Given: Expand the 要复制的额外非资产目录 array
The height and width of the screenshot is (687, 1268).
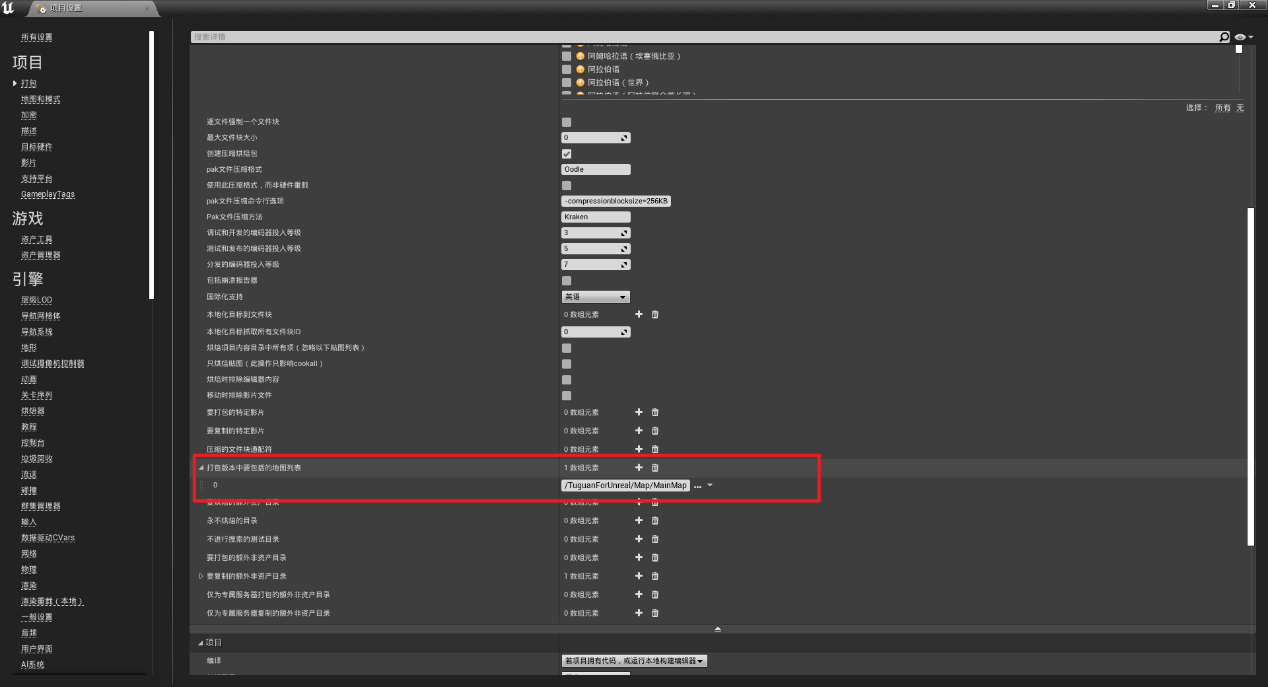Looking at the screenshot, I should pos(201,576).
